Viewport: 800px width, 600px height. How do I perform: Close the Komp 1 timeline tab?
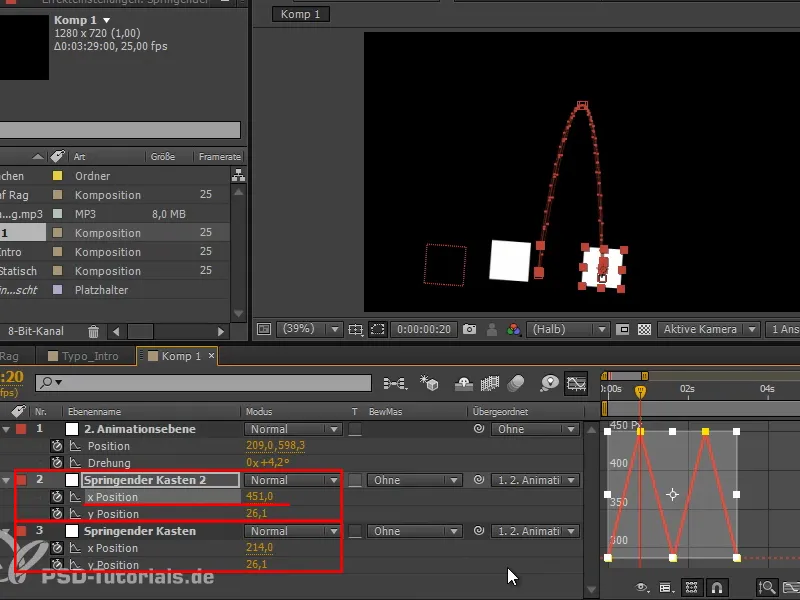[x=211, y=356]
